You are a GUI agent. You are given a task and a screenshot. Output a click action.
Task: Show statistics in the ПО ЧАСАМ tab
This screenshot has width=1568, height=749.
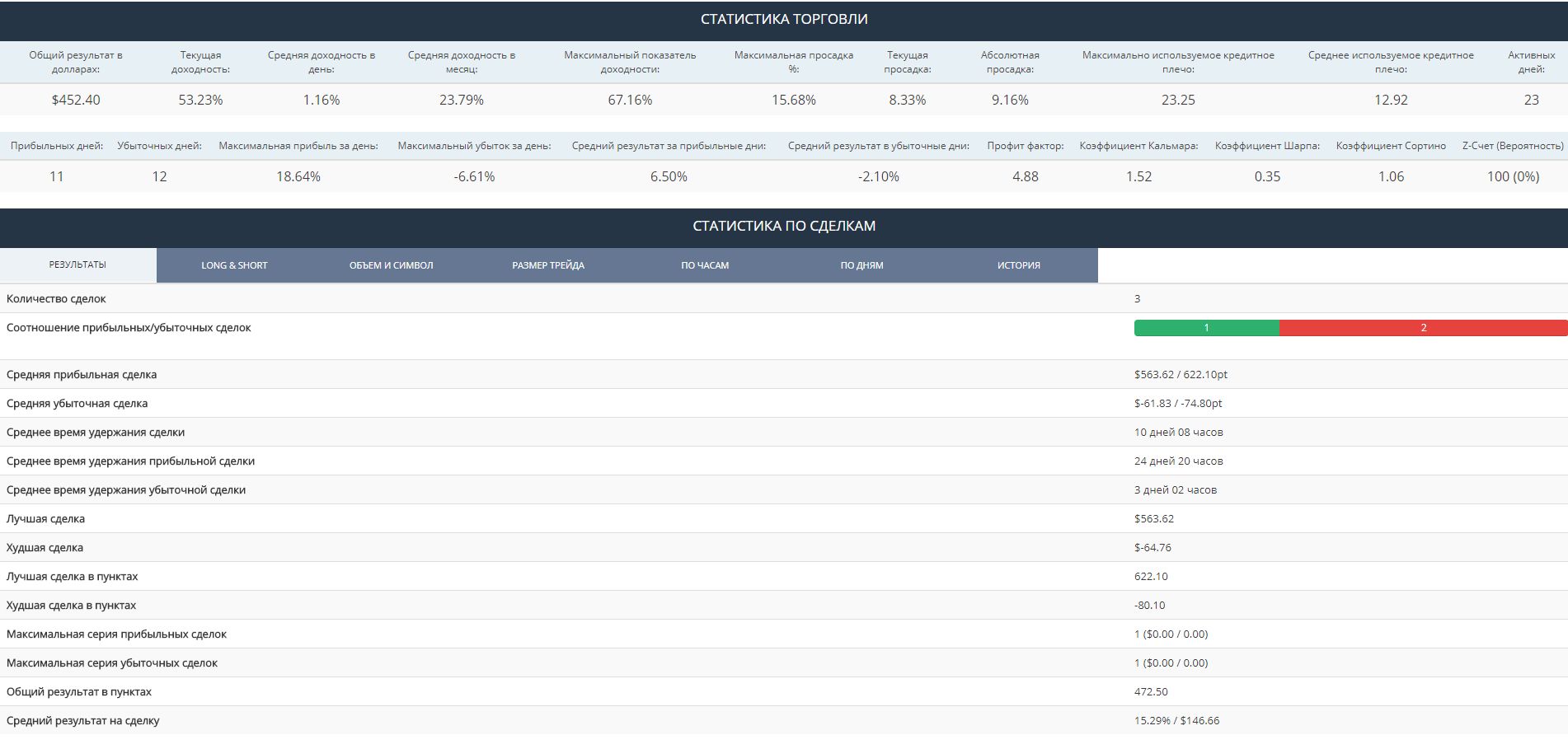(705, 265)
